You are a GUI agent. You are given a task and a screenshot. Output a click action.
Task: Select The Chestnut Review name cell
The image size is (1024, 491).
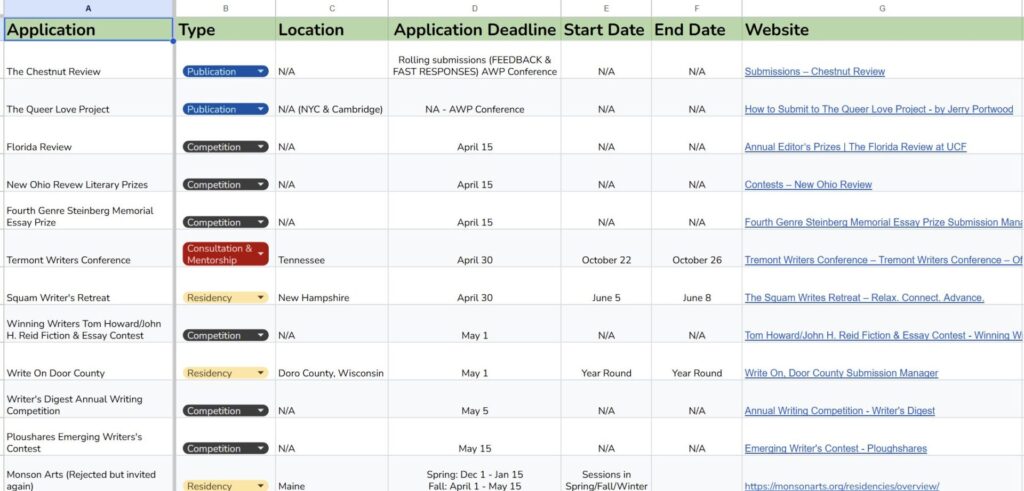[88, 60]
